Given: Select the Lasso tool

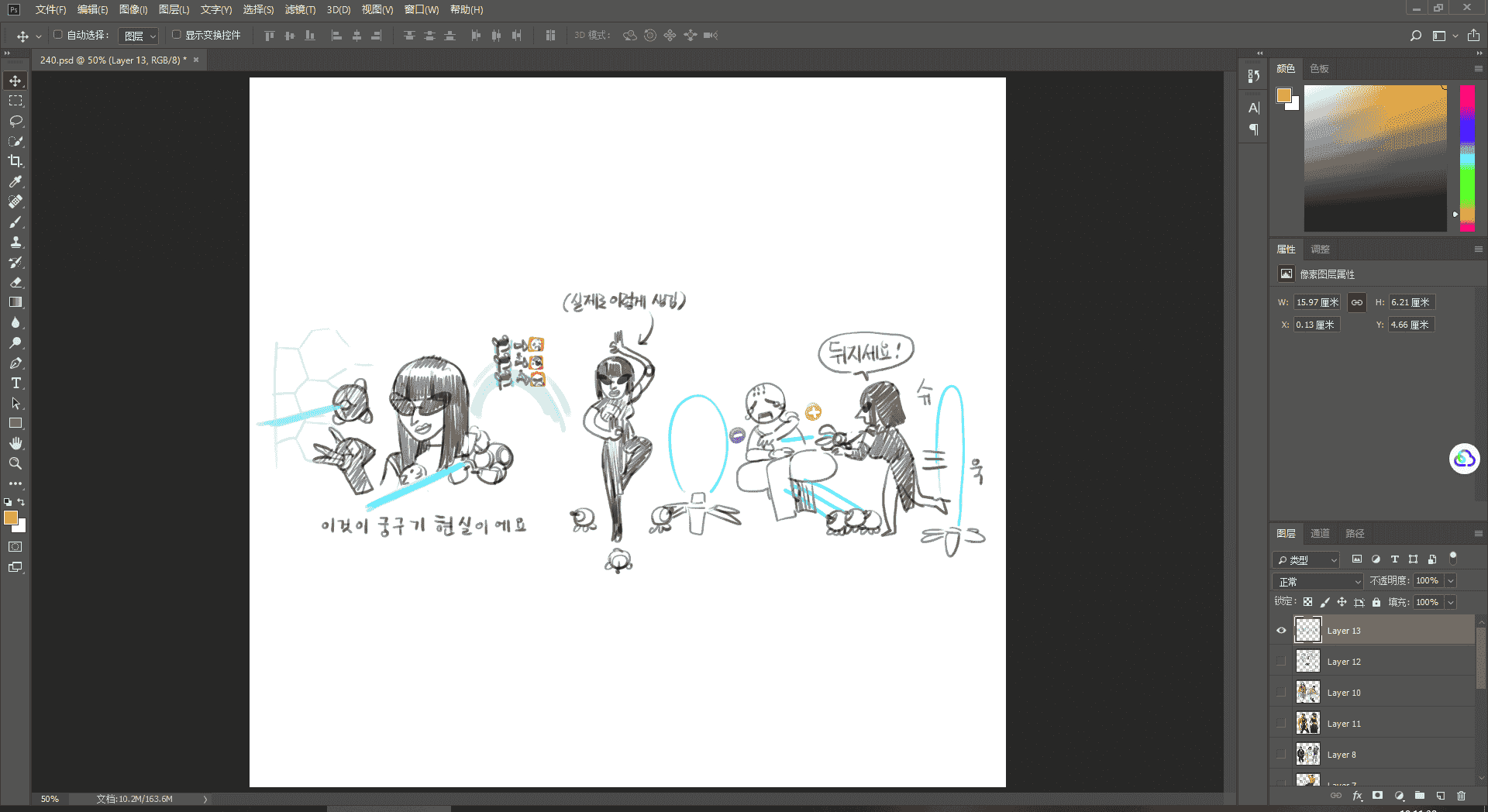Looking at the screenshot, I should pyautogui.click(x=15, y=121).
